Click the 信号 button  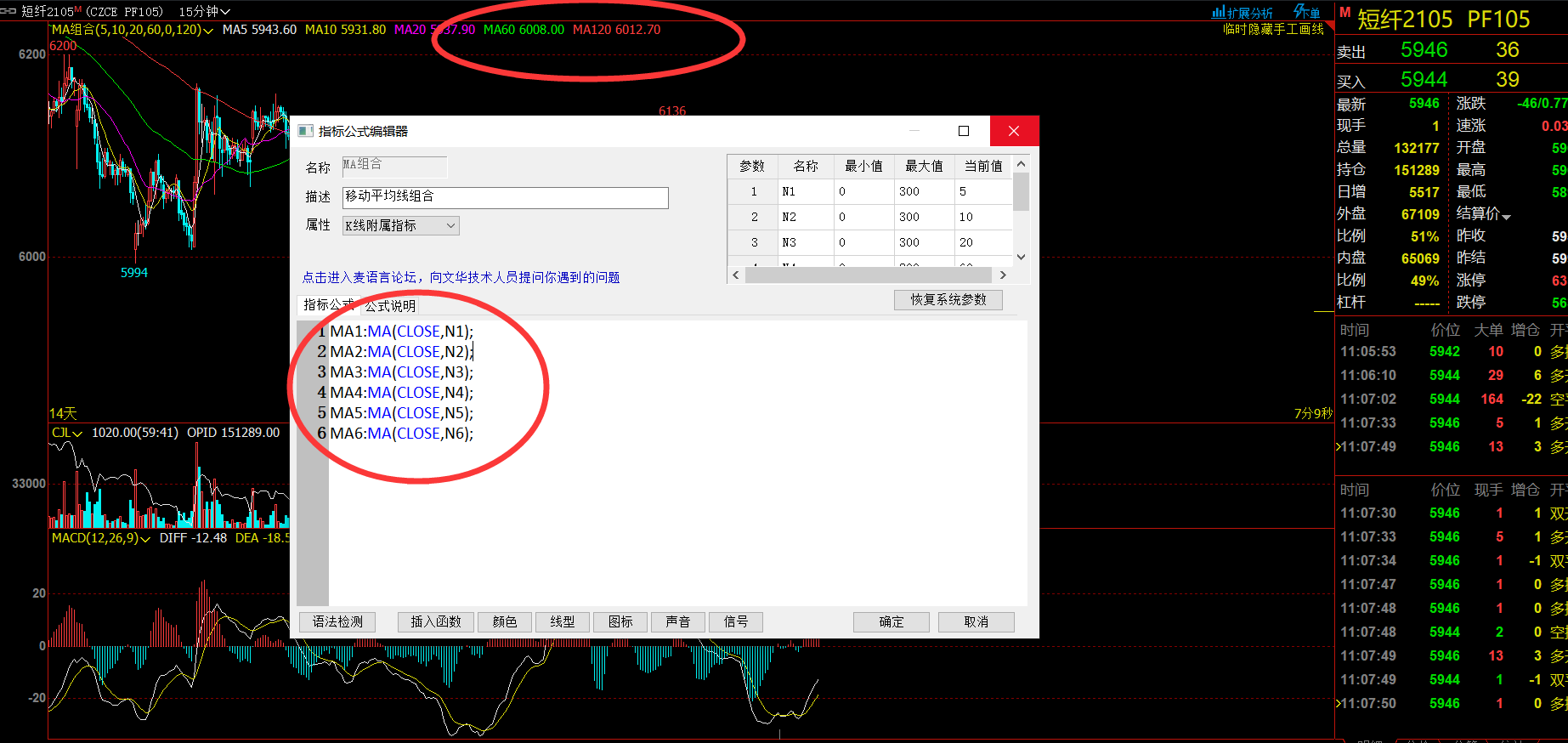(736, 621)
